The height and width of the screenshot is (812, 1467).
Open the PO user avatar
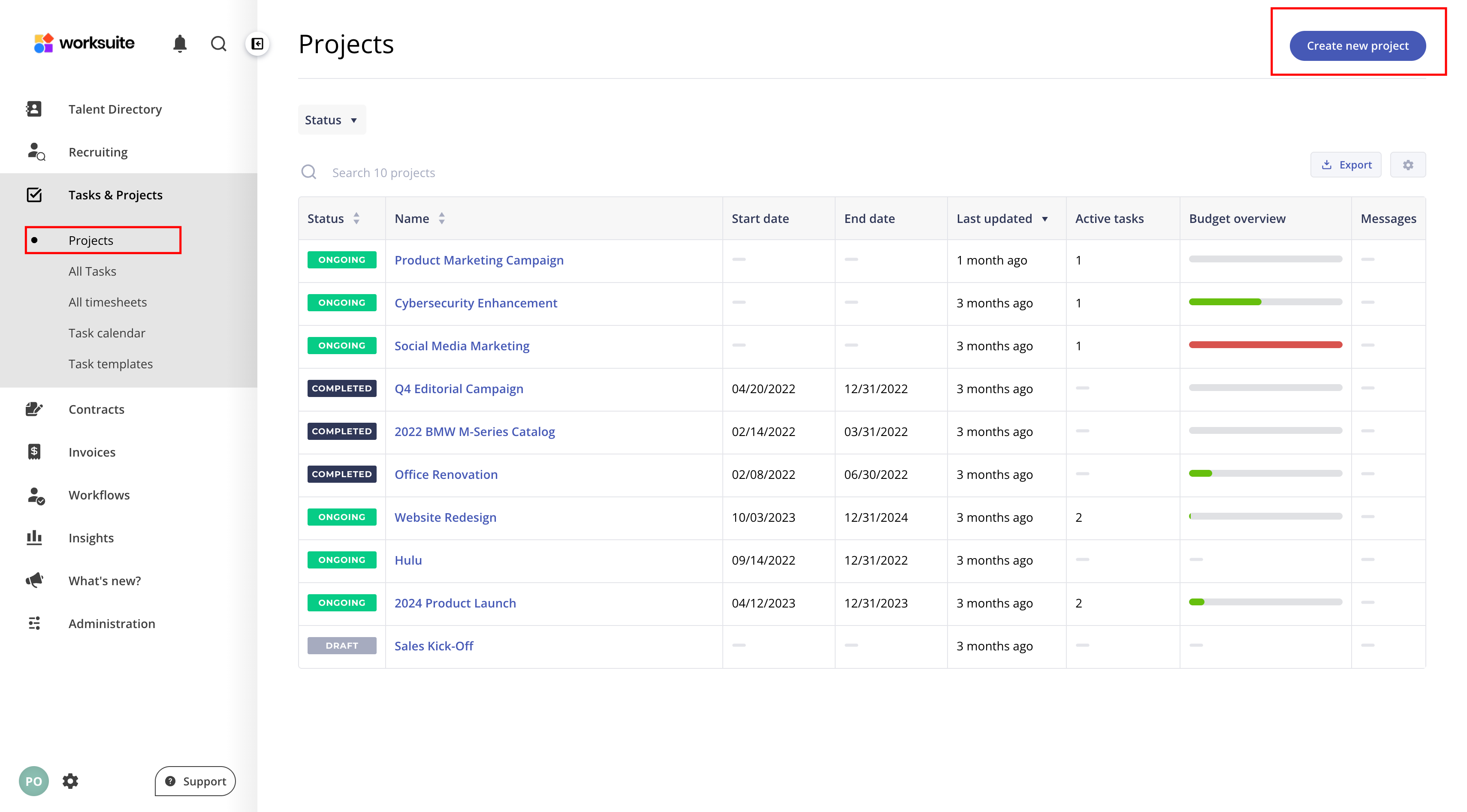click(x=33, y=781)
